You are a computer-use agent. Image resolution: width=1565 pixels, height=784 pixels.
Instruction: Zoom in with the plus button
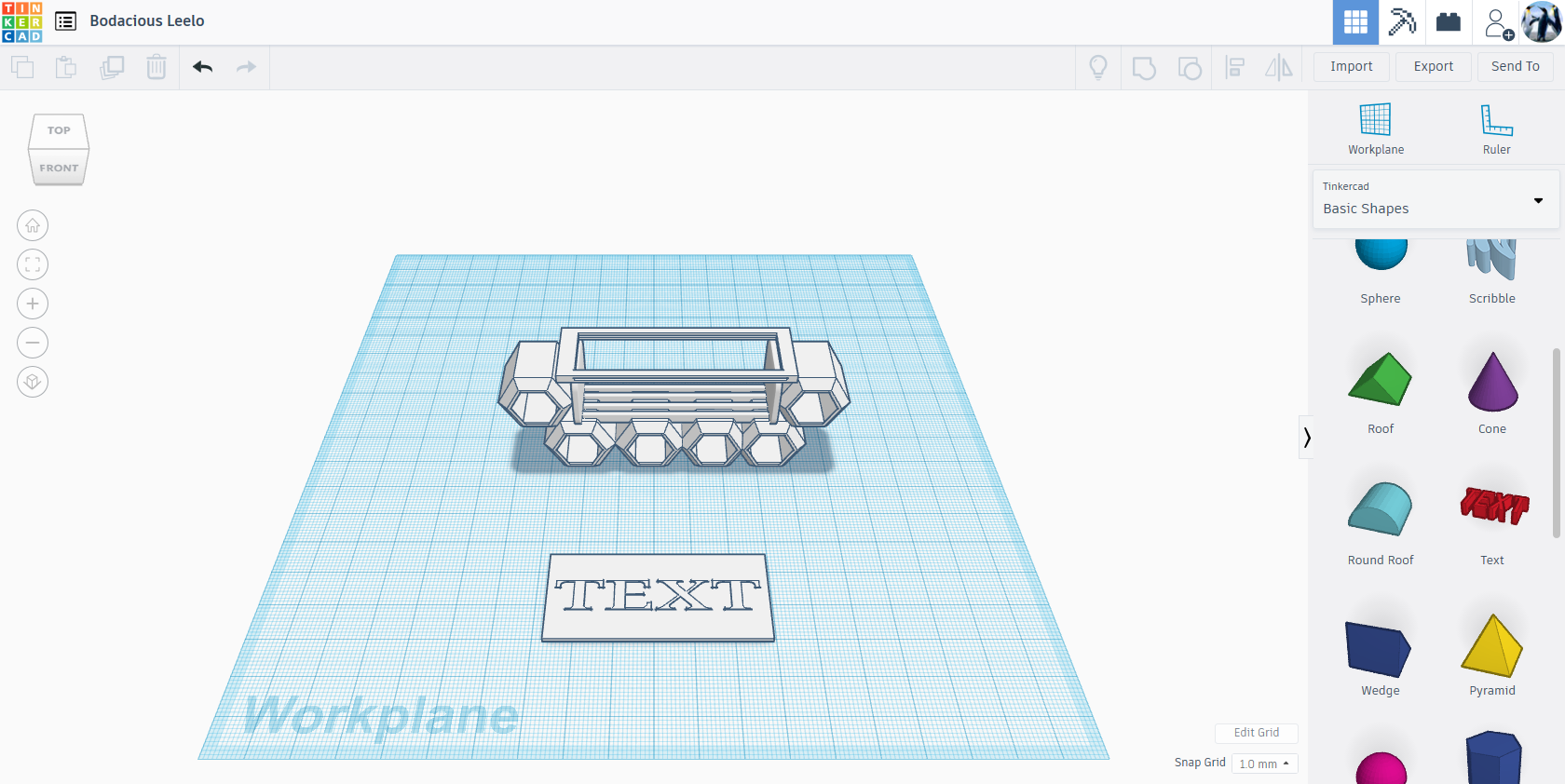click(x=33, y=304)
